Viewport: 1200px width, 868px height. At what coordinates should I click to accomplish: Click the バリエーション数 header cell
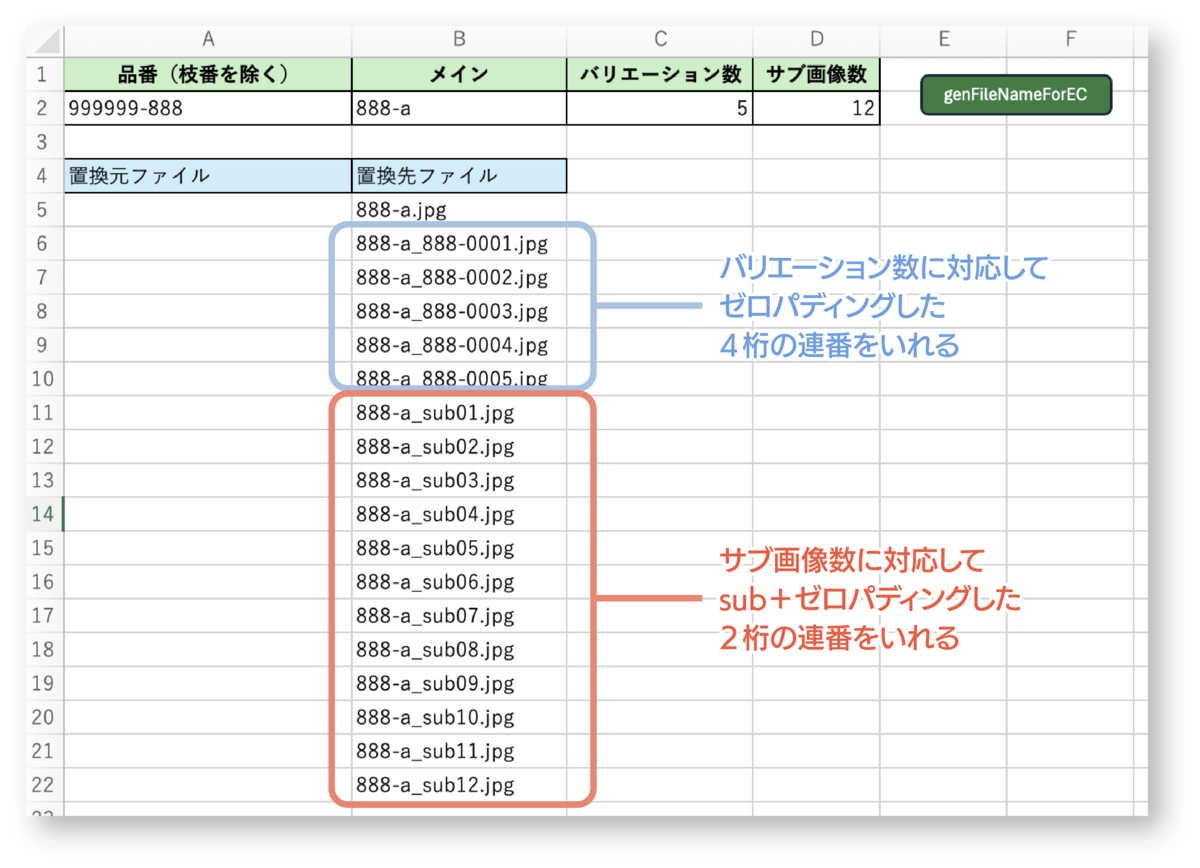tap(660, 74)
